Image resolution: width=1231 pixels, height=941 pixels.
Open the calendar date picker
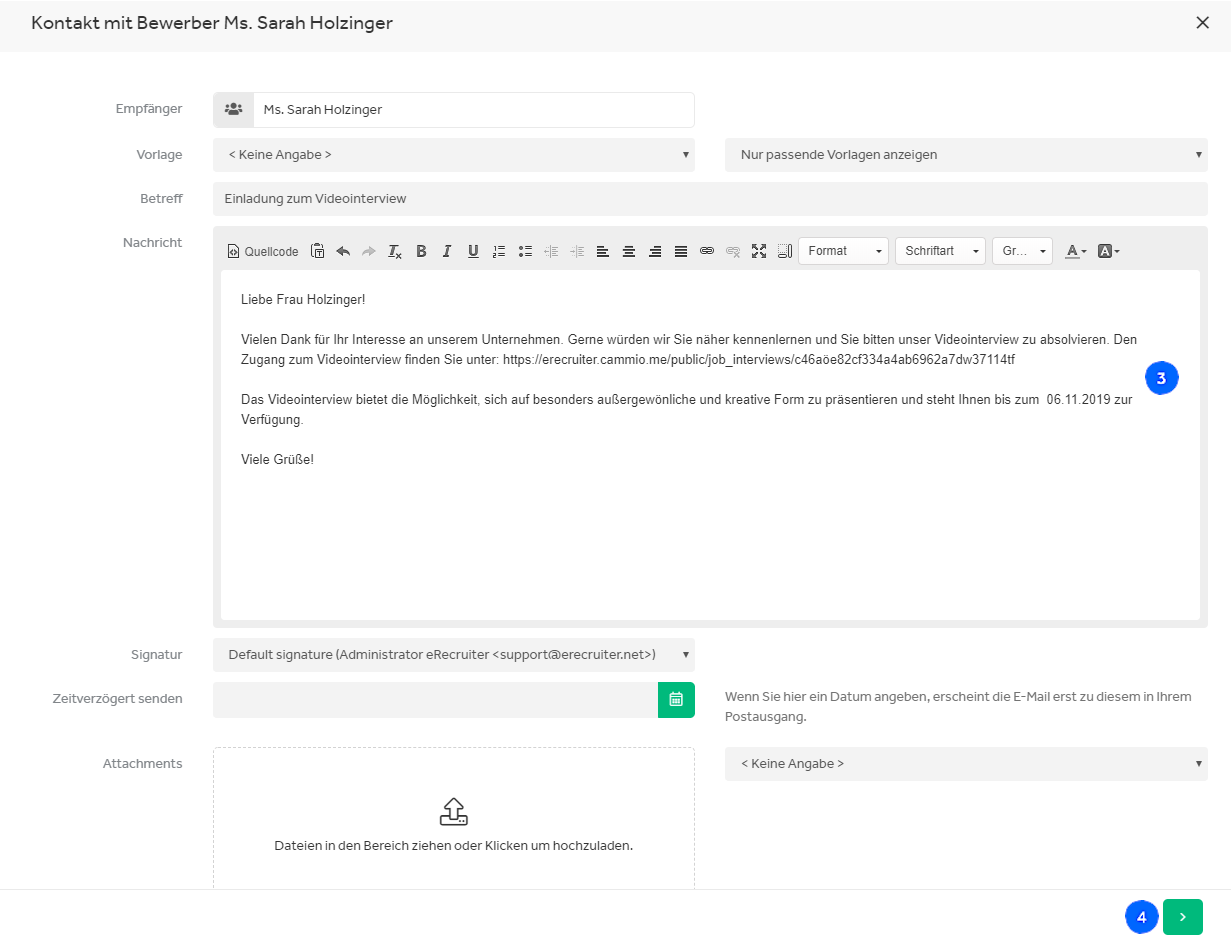coord(676,699)
